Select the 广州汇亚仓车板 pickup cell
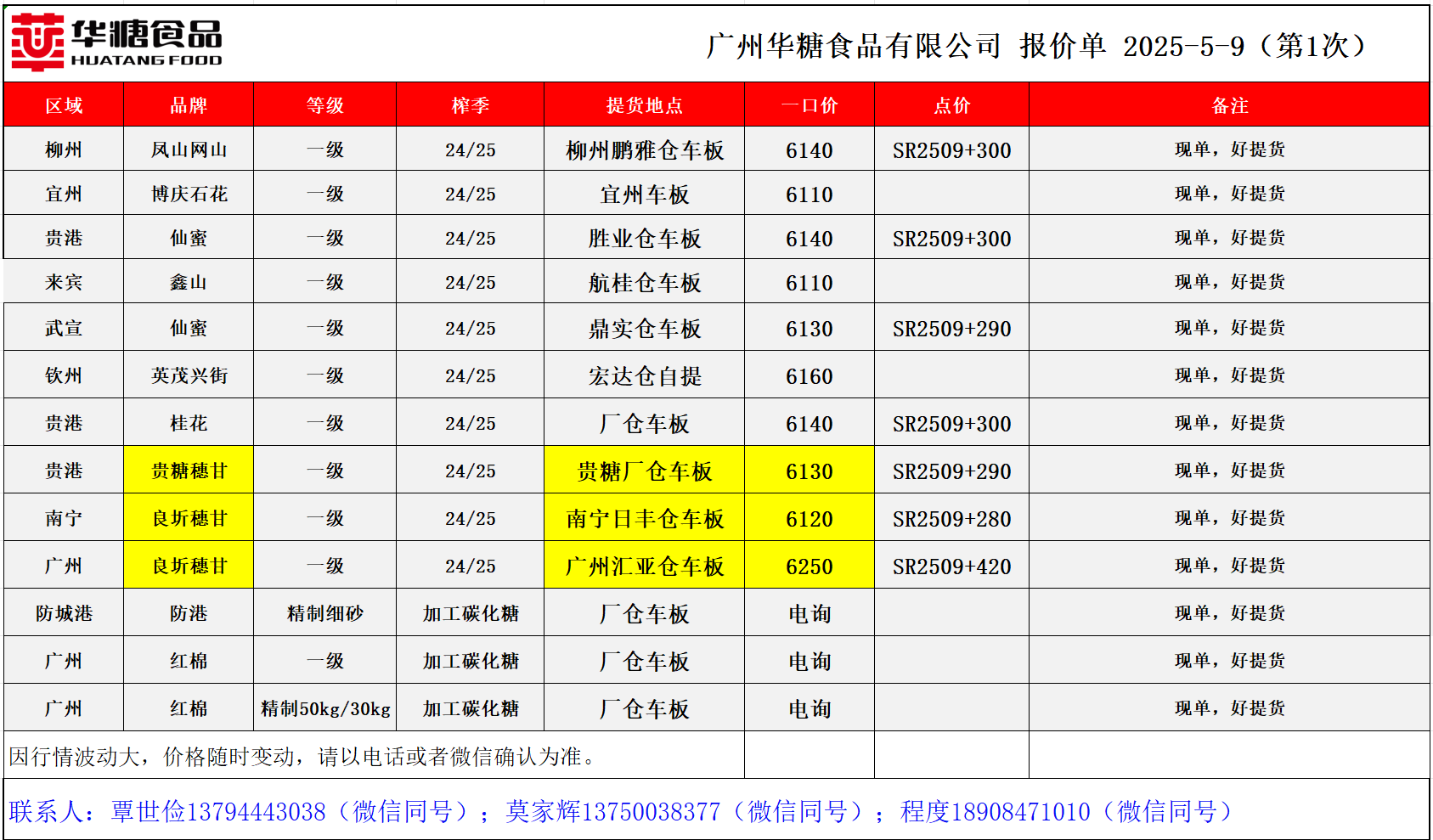 (x=644, y=567)
